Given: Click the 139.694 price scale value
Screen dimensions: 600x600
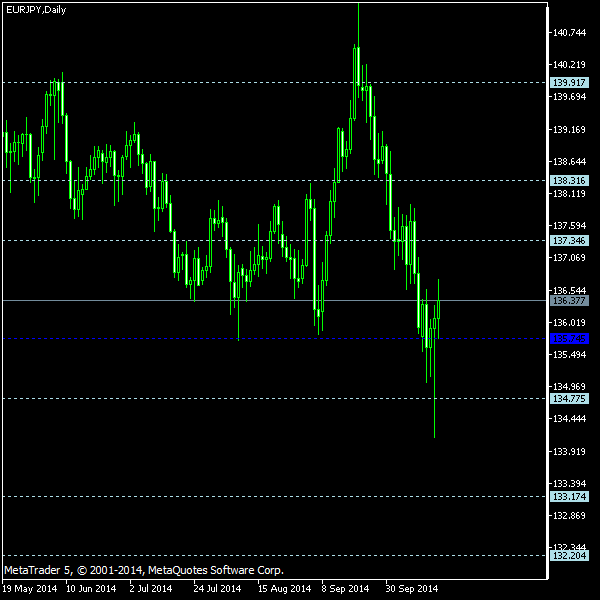Looking at the screenshot, I should click(569, 97).
